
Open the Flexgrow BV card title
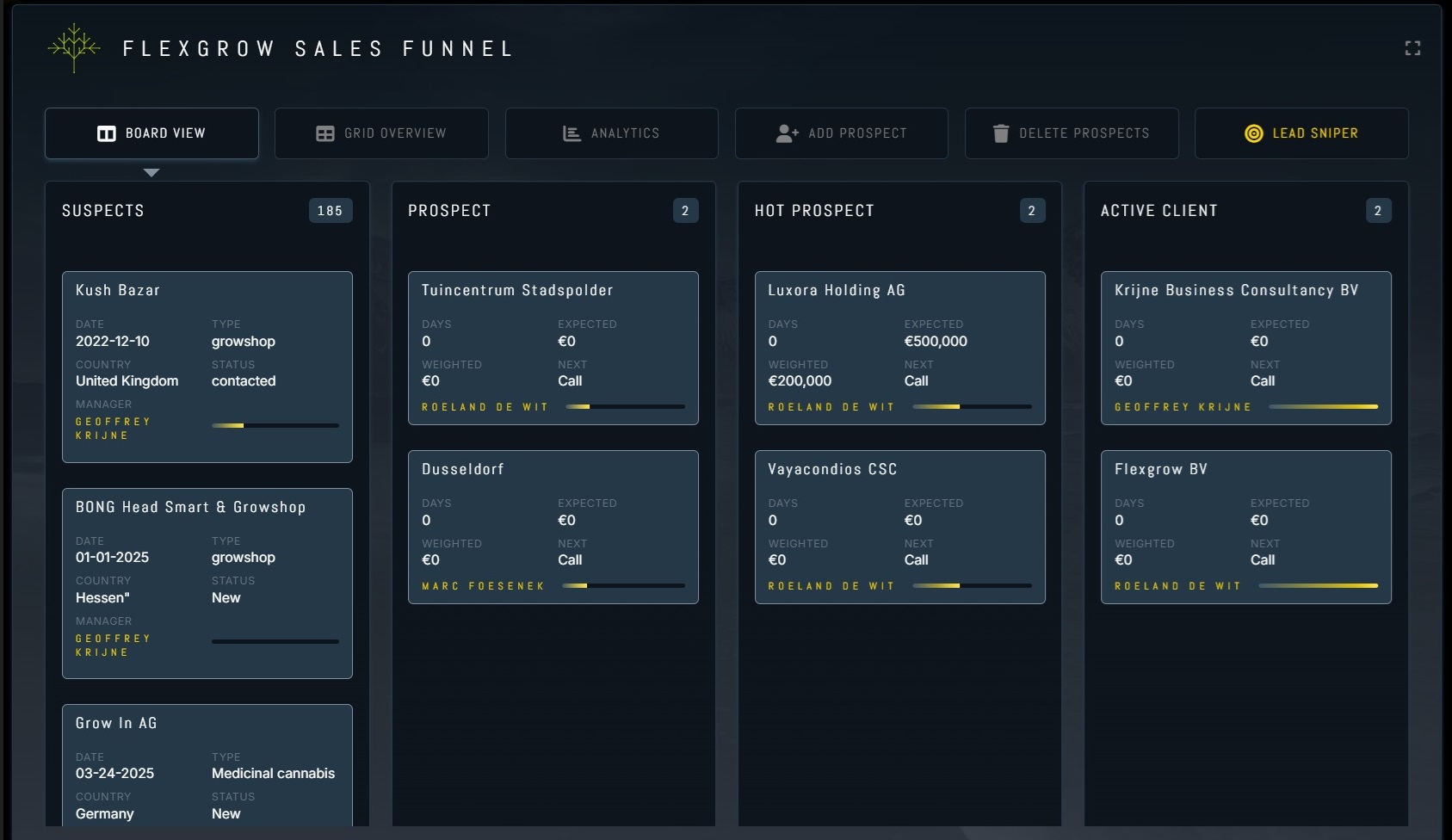coord(1161,469)
